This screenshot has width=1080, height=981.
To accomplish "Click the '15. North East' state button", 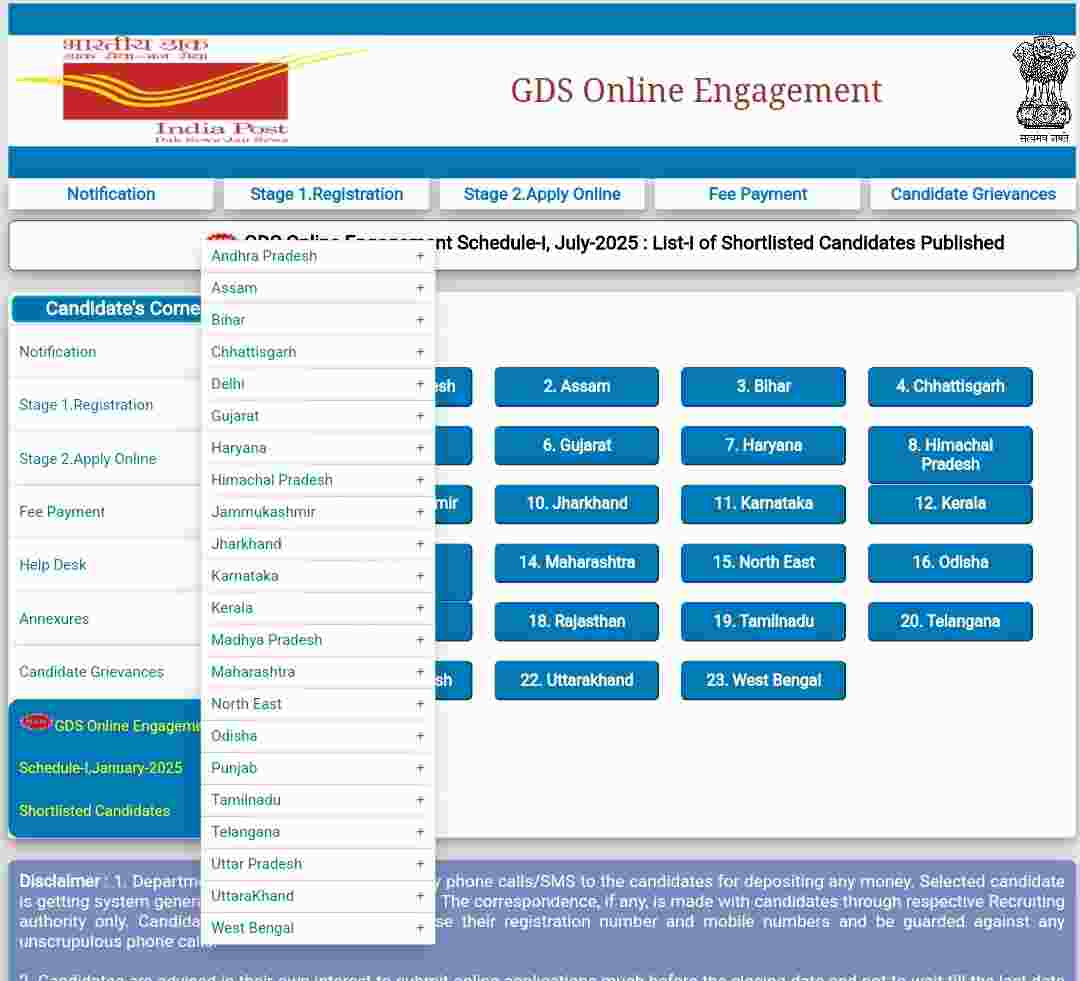I will tap(763, 563).
